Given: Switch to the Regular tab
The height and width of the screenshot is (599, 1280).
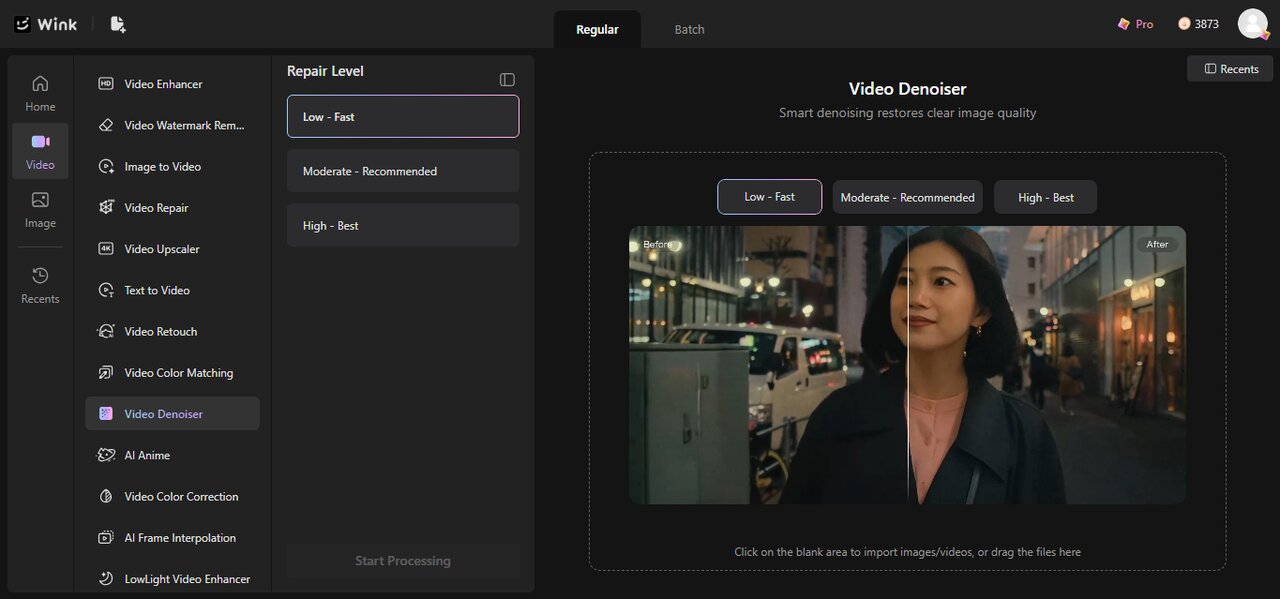Looking at the screenshot, I should [x=597, y=29].
